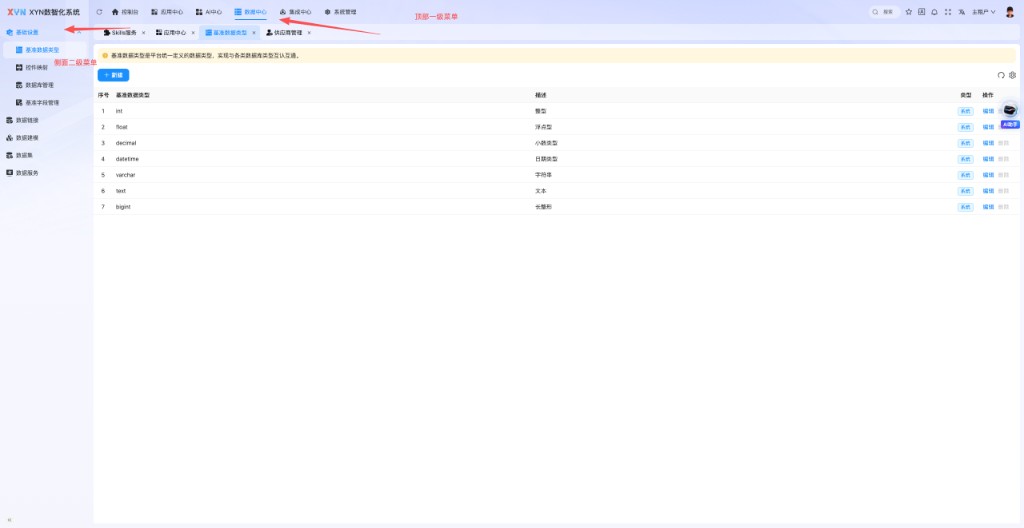Screen dimensions: 1024x528
Task: Click the delete link in the decimal row
Action: [x=1004, y=143]
